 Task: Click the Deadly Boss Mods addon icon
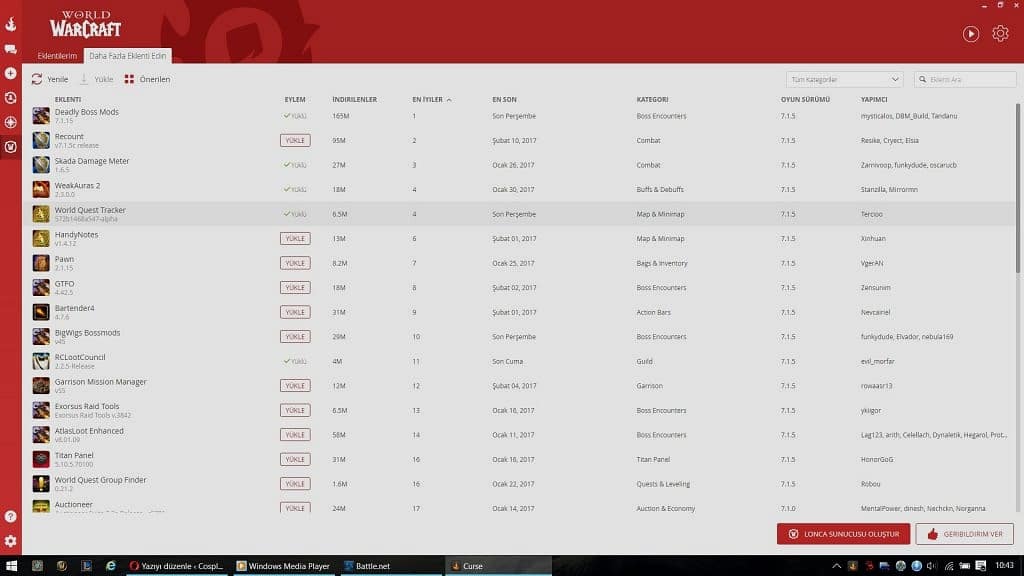(41, 116)
